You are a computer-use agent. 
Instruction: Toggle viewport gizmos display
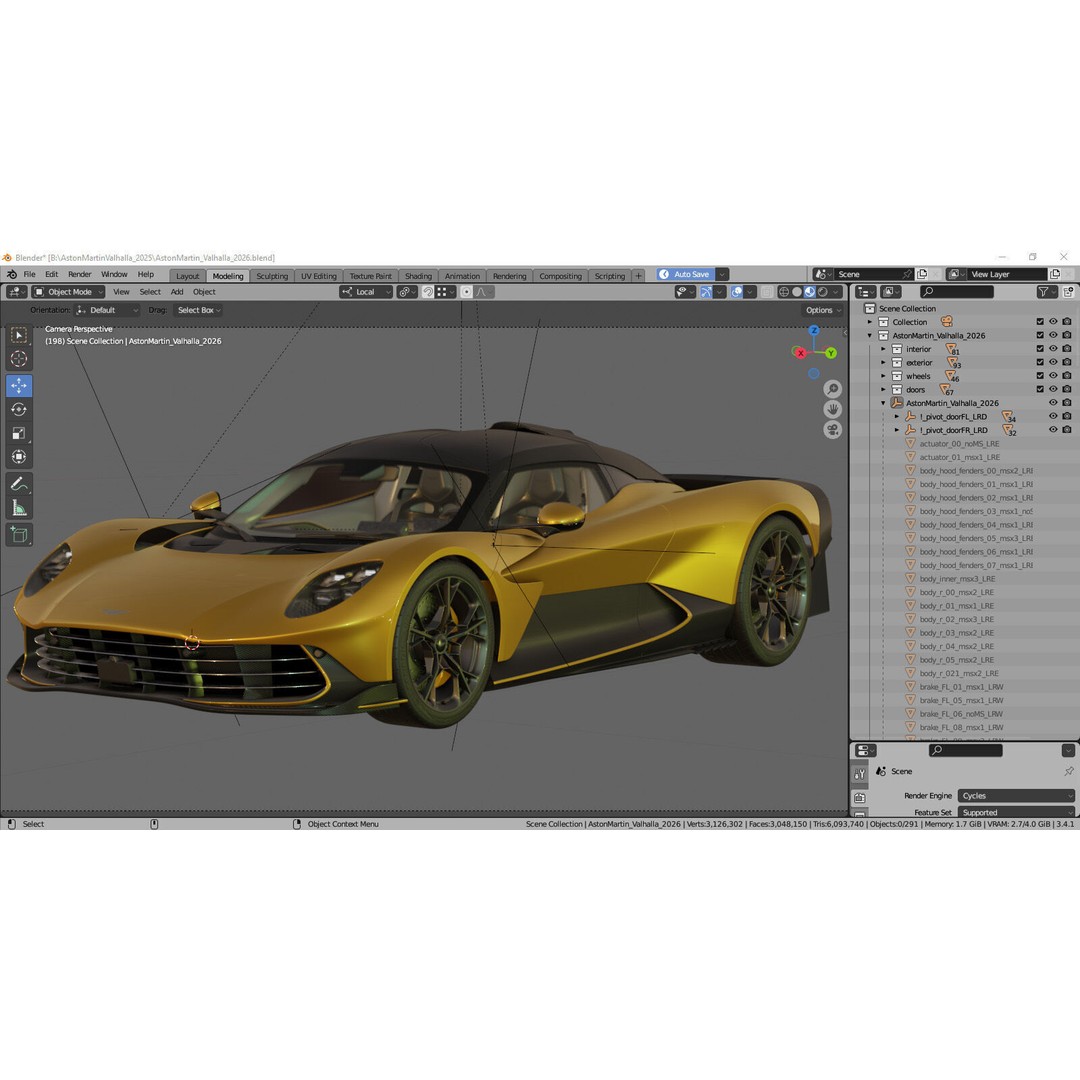point(706,292)
